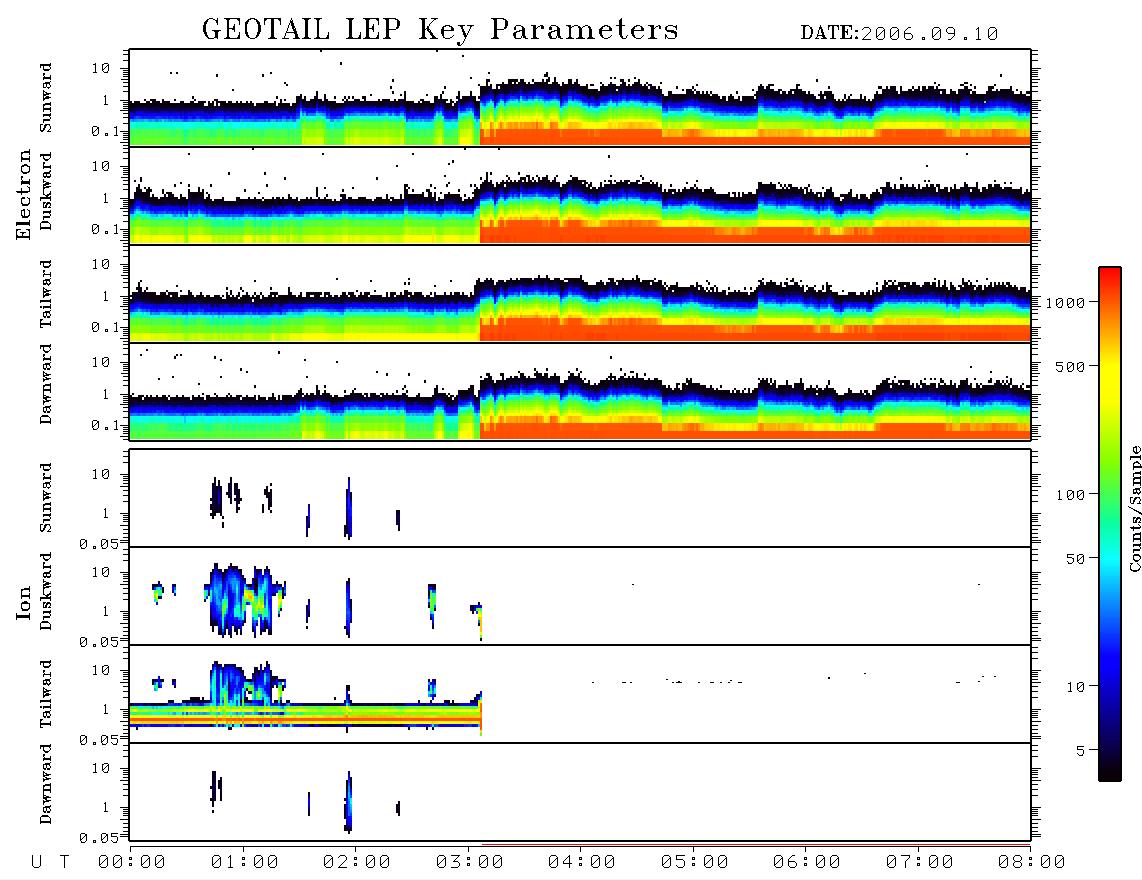Screen dimensions: 1142x880
Task: Click the "5" color bar value
Action: point(1080,750)
